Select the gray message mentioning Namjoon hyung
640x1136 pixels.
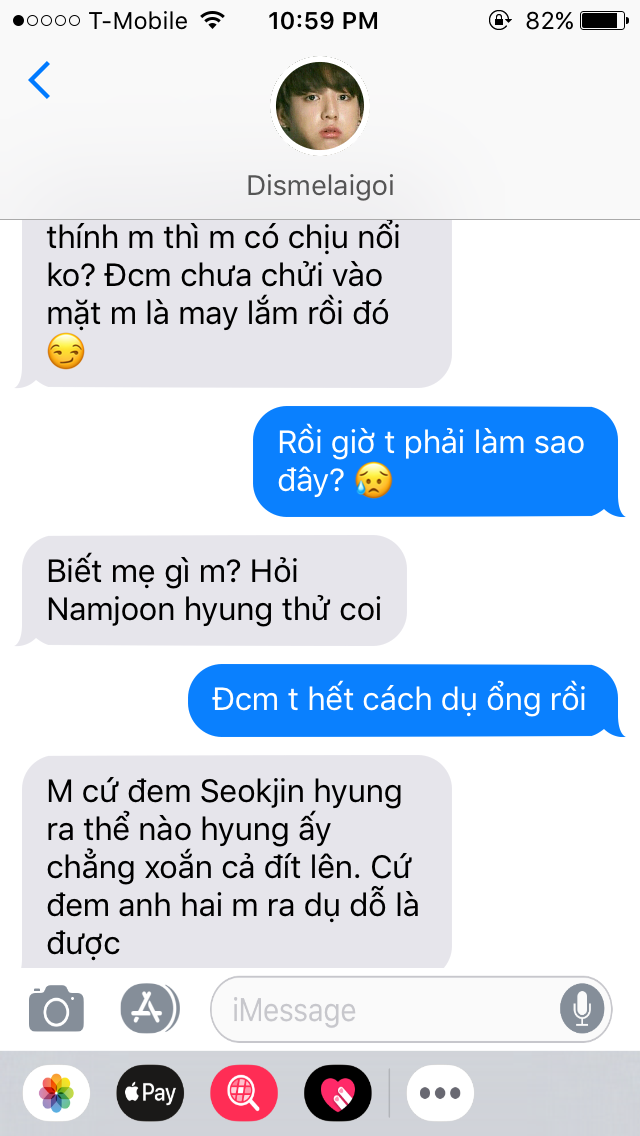tap(215, 590)
